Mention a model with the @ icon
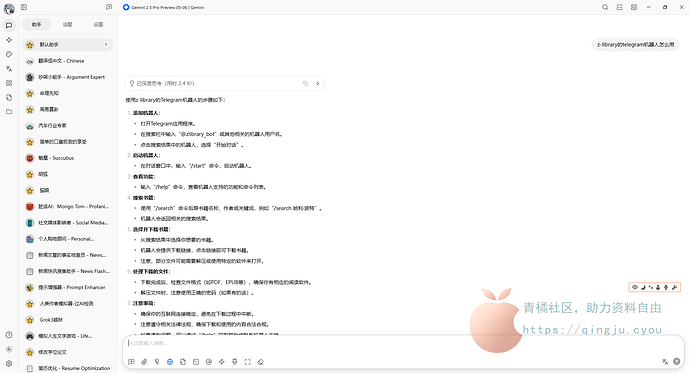This screenshot has height=373, width=690. coord(209,362)
